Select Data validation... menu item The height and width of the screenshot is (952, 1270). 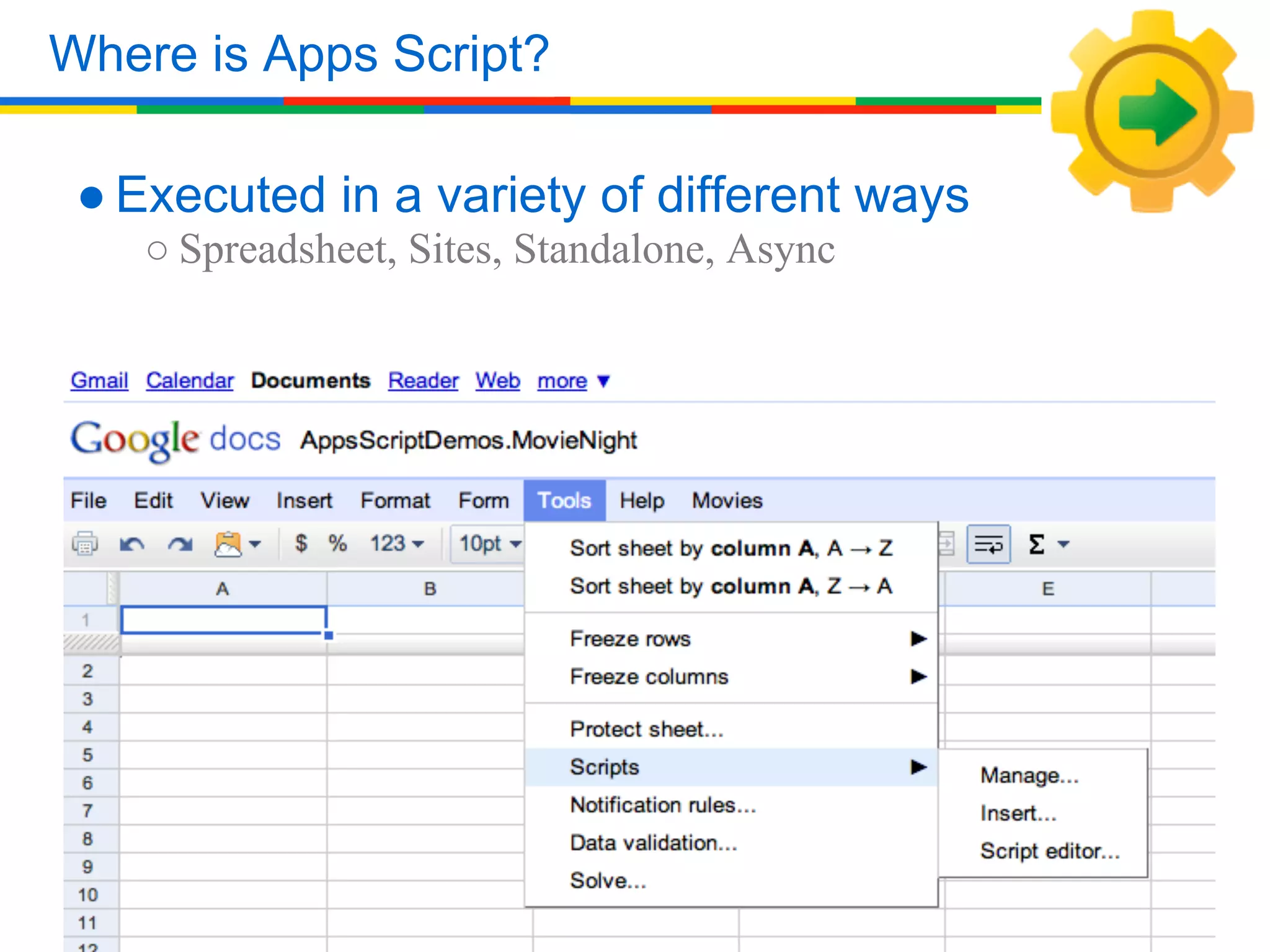point(731,842)
